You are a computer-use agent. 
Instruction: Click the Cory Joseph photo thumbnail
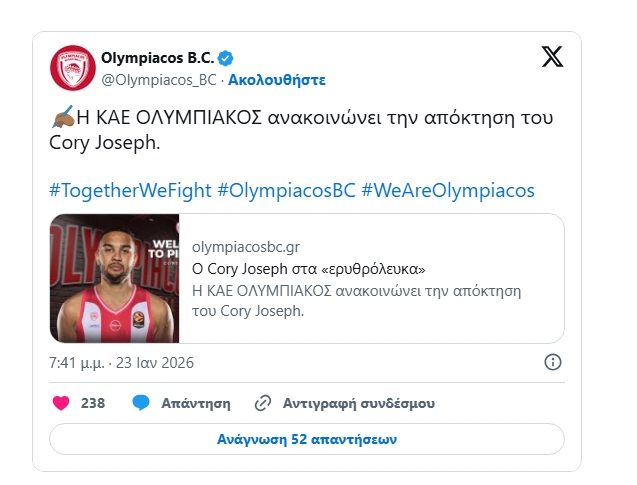click(115, 278)
